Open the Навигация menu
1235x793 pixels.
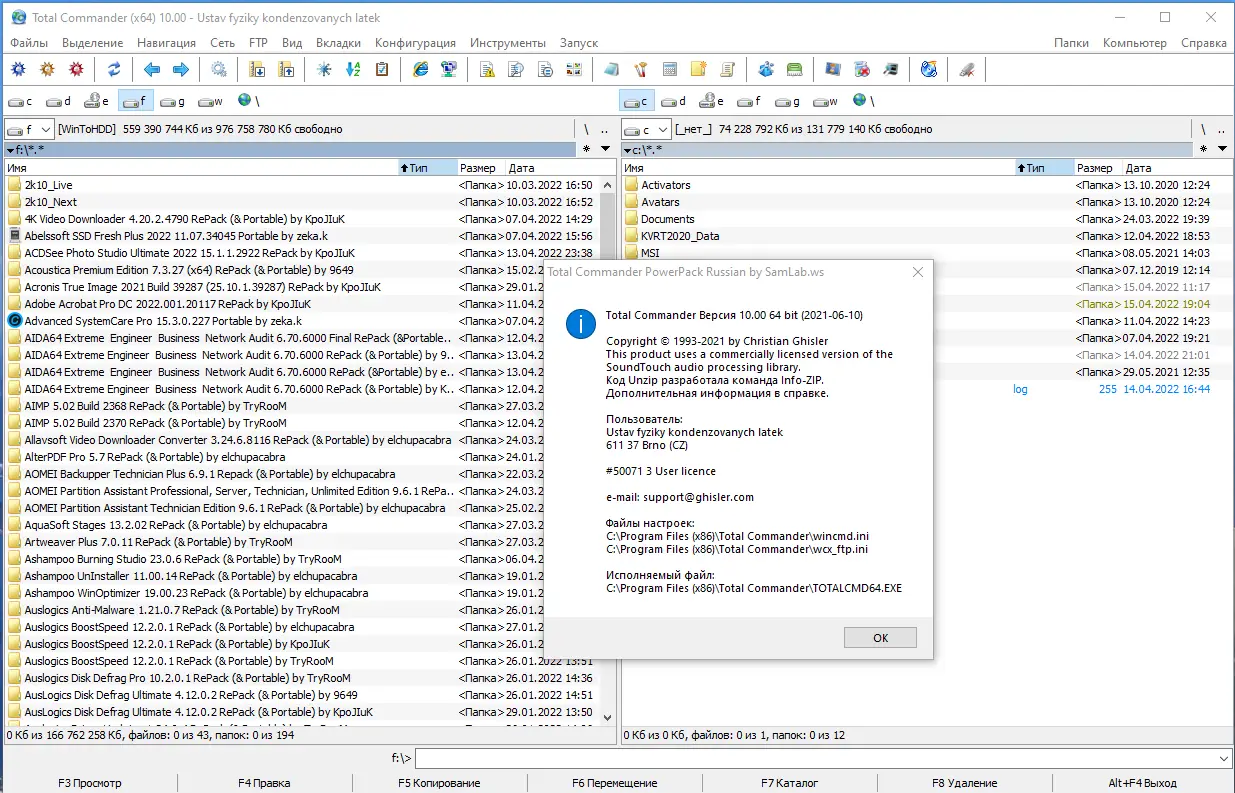click(x=167, y=43)
